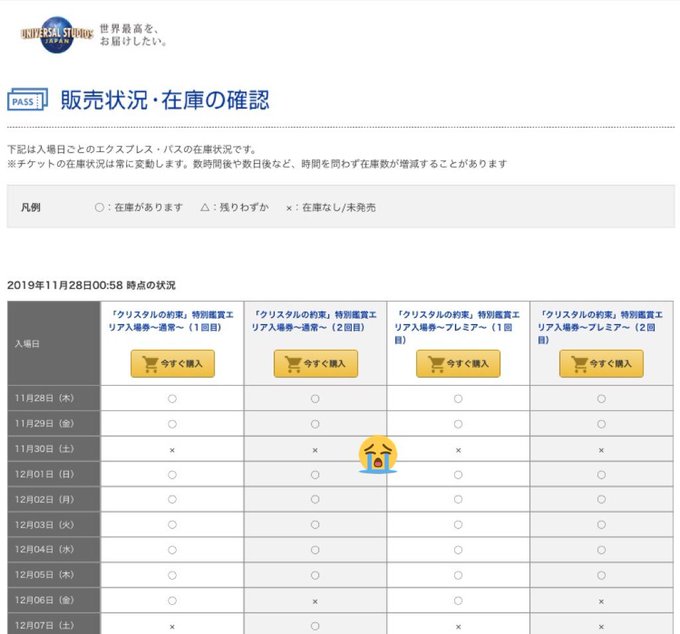The image size is (680, 634).
Task: Click the ○ for 11月29日 通常(2回目)
Action: (x=315, y=424)
